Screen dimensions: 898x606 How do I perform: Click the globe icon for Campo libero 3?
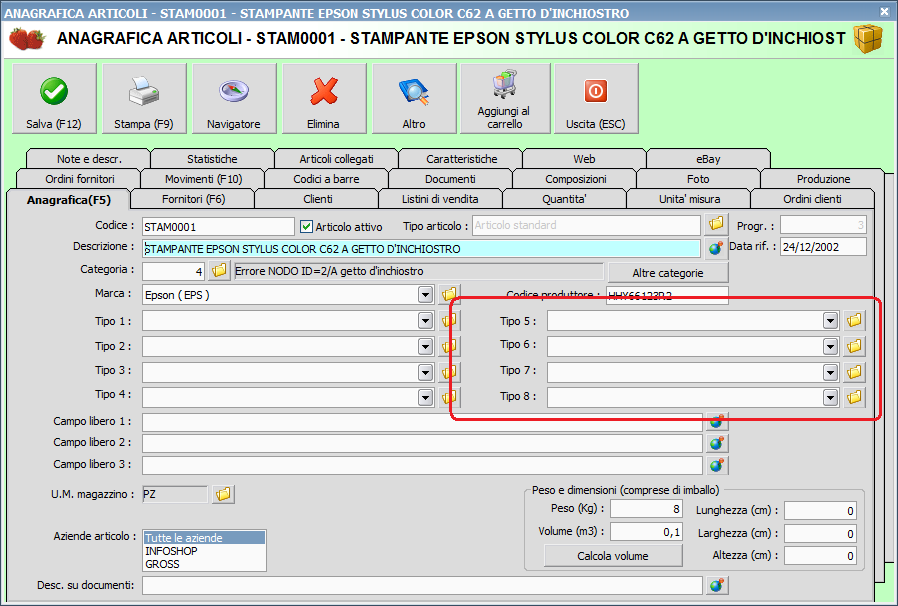point(716,465)
